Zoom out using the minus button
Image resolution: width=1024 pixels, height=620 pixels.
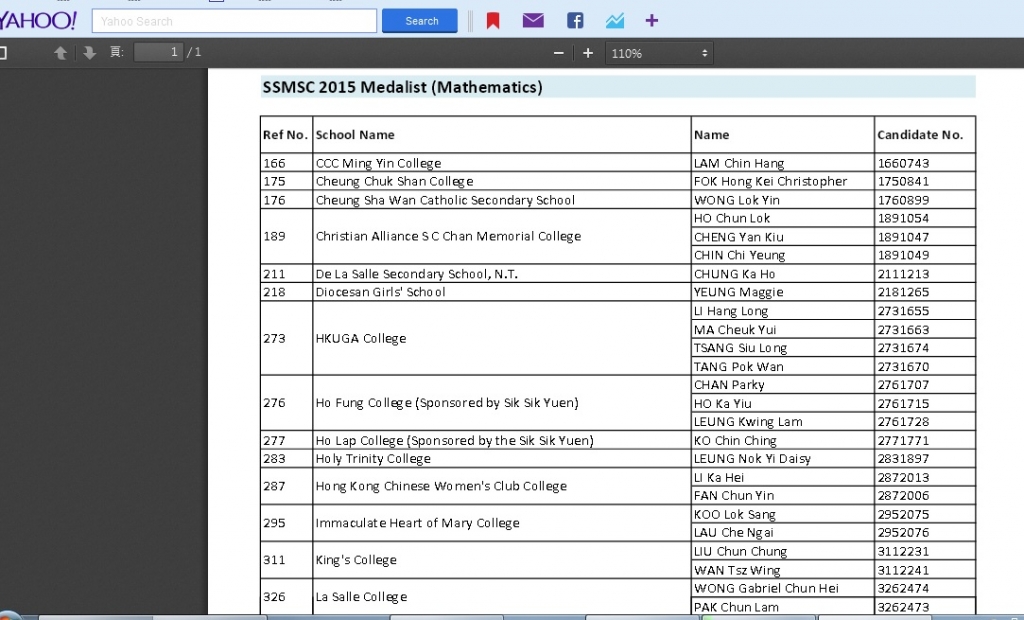[x=559, y=53]
